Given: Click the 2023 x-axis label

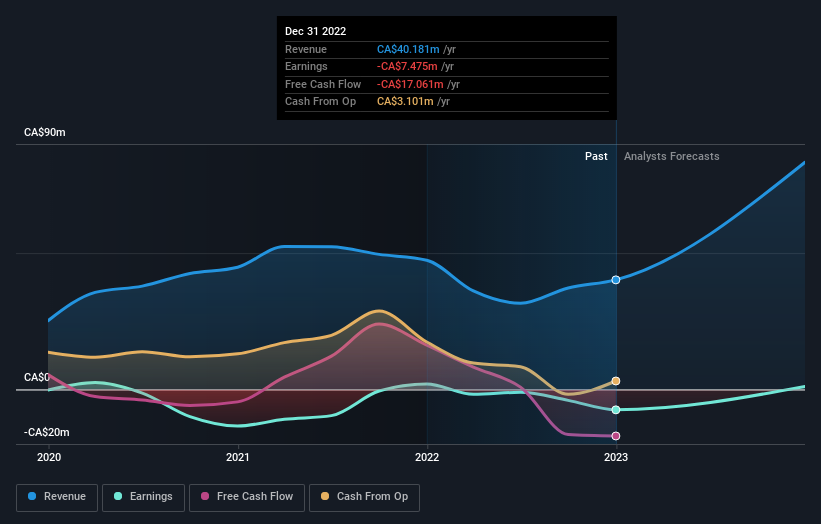Looking at the screenshot, I should click(x=616, y=458).
